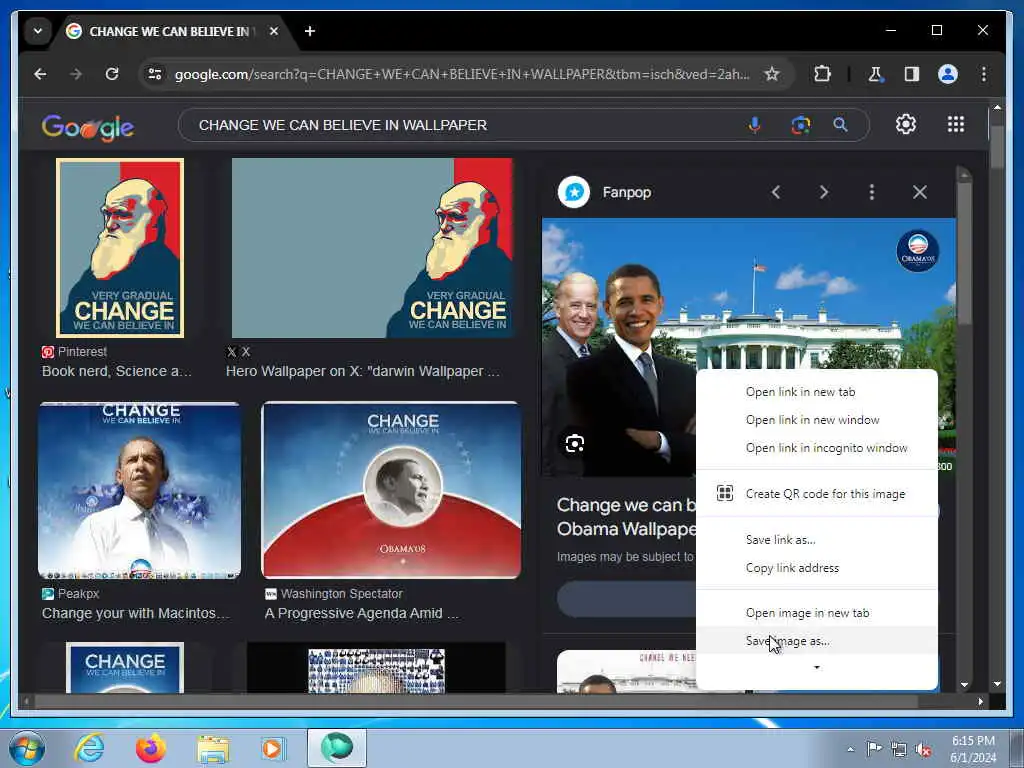Search by image with Google Lens icon
This screenshot has height=768, width=1024.
800,125
